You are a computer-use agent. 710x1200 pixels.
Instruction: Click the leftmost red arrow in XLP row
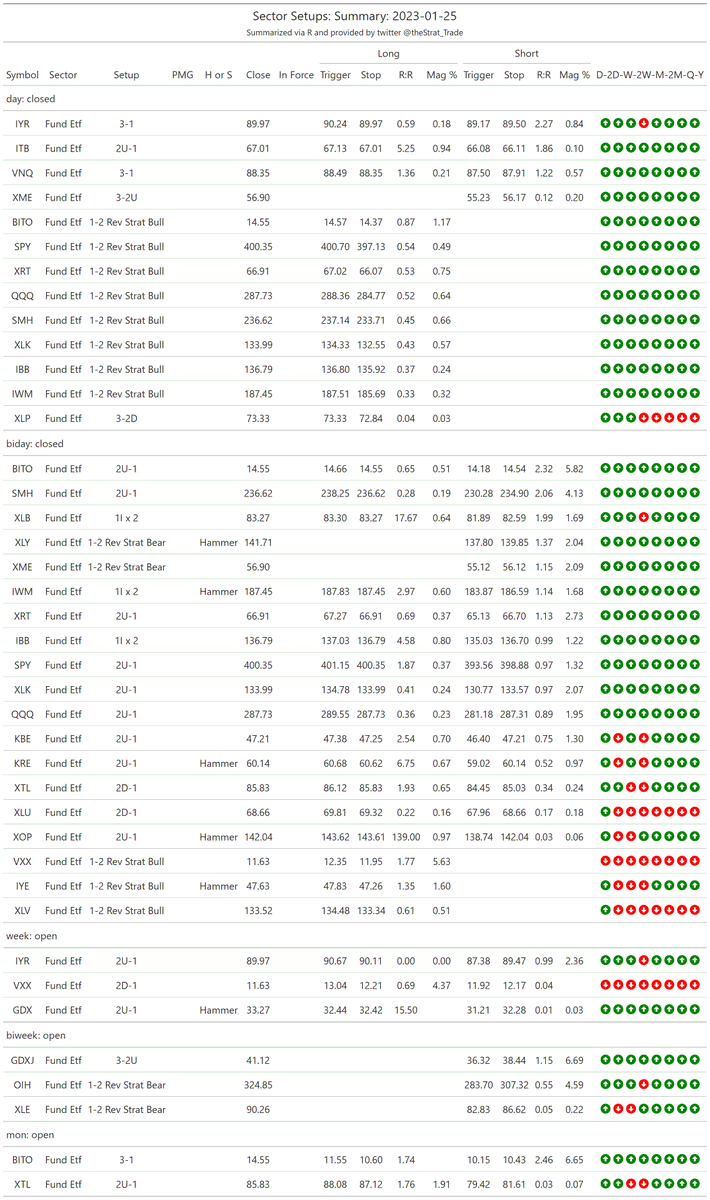tap(644, 418)
